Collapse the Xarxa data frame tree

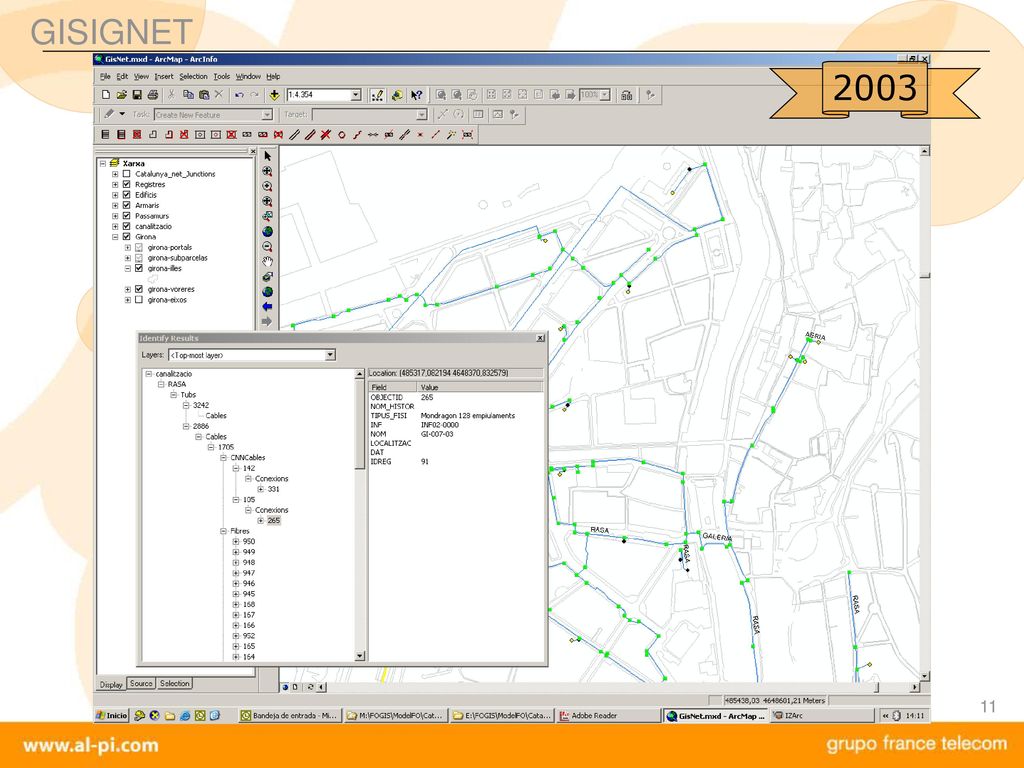point(103,163)
